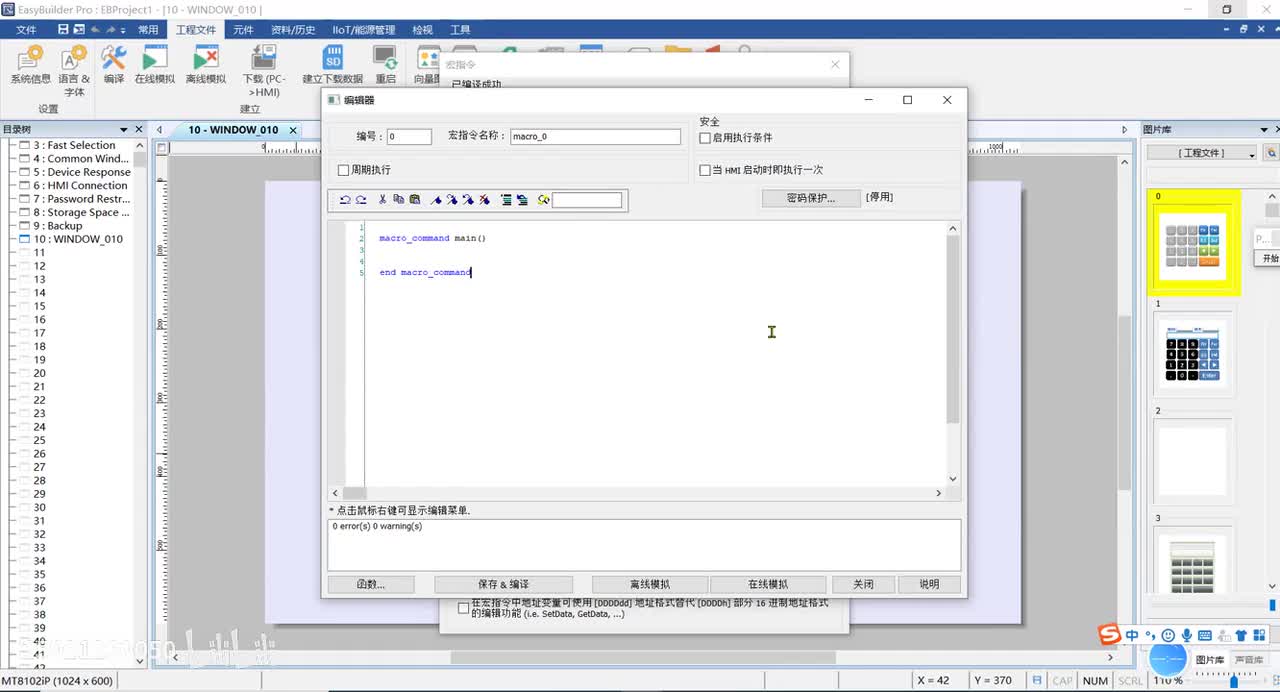The image size is (1280, 692).
Task: Start 离线模拟 from the ribbon
Action: (206, 65)
